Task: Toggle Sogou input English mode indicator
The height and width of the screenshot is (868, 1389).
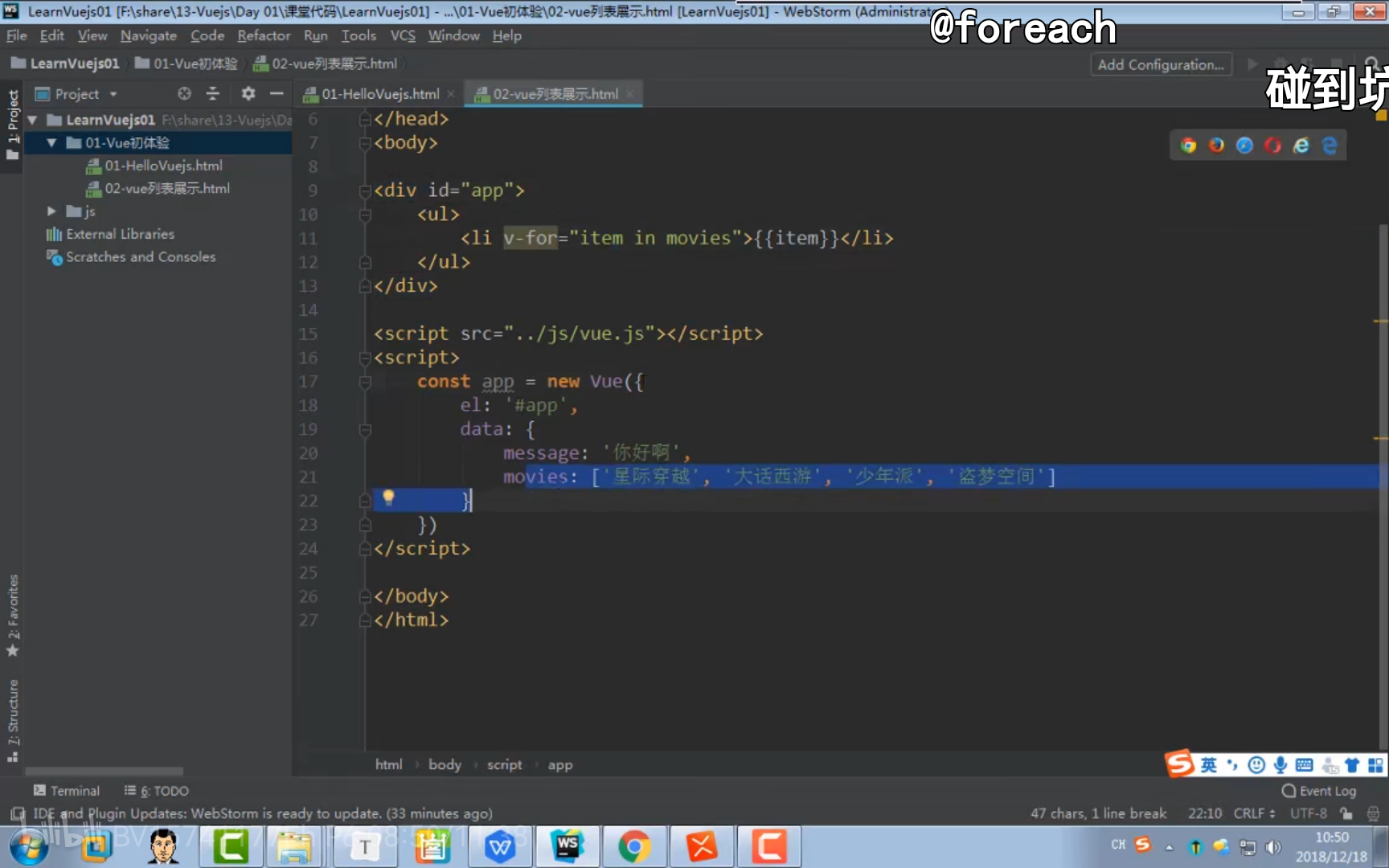Action: [x=1208, y=764]
